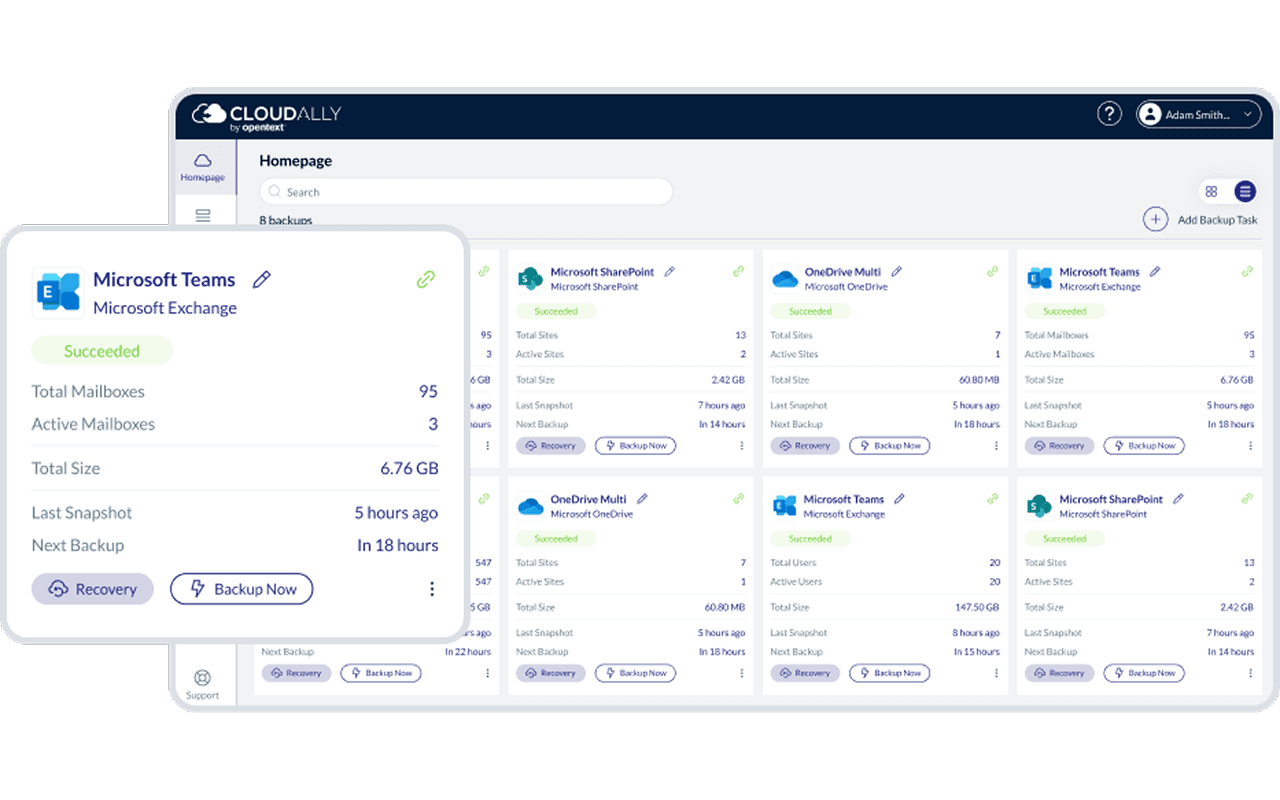
Task: Click the second sidebar icon below Homepage
Action: pos(203,215)
